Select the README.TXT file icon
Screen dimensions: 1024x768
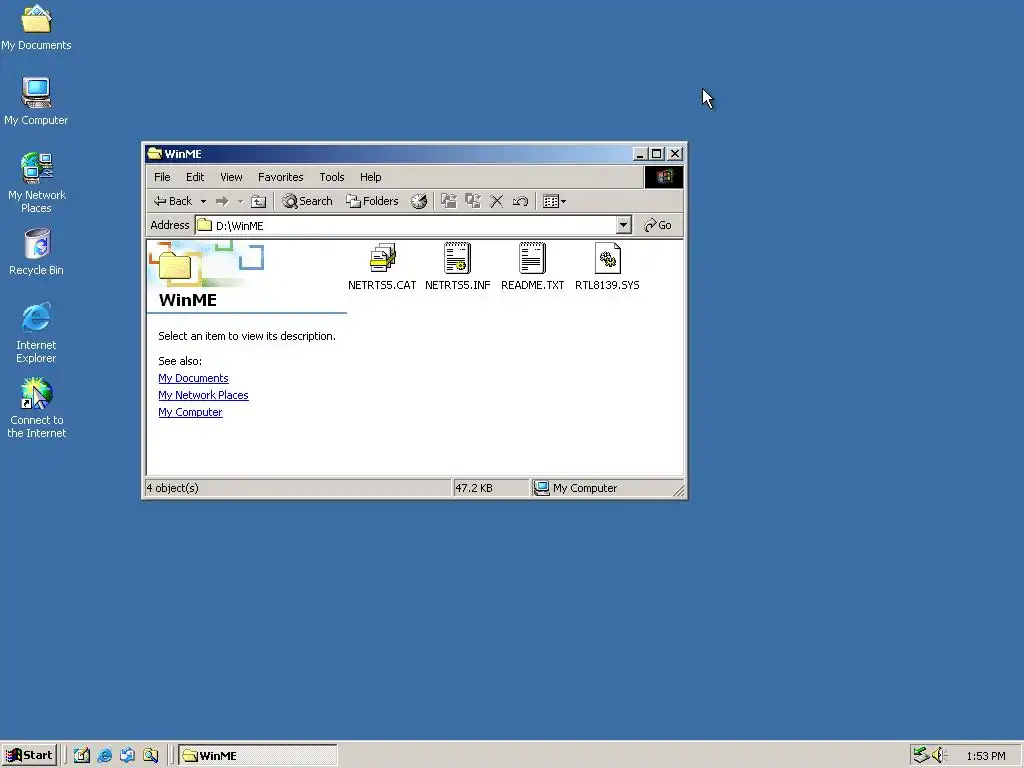coord(532,258)
